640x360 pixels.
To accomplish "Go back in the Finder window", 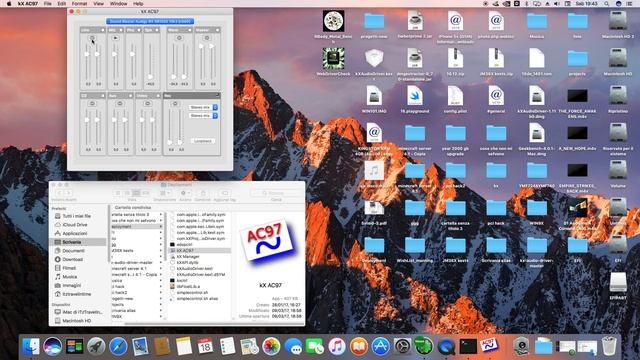I will click(59, 193).
